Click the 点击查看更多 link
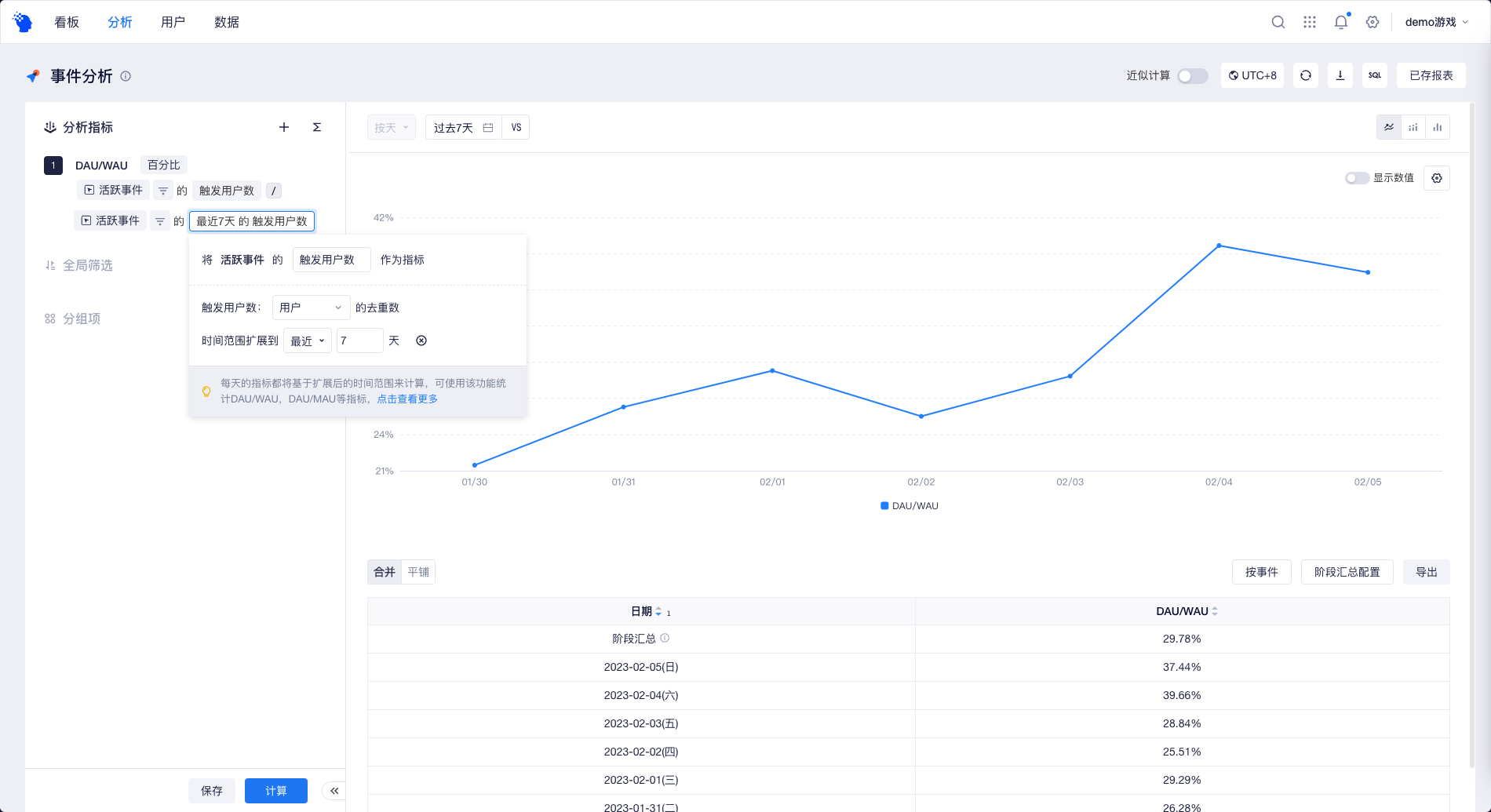Screen dimensions: 1491x812 (407, 399)
